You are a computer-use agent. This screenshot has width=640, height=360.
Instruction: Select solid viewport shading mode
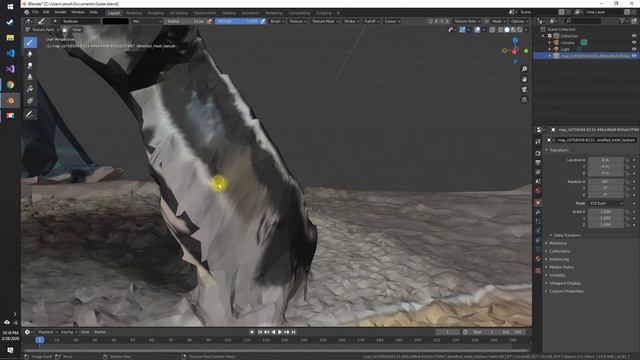[x=507, y=30]
